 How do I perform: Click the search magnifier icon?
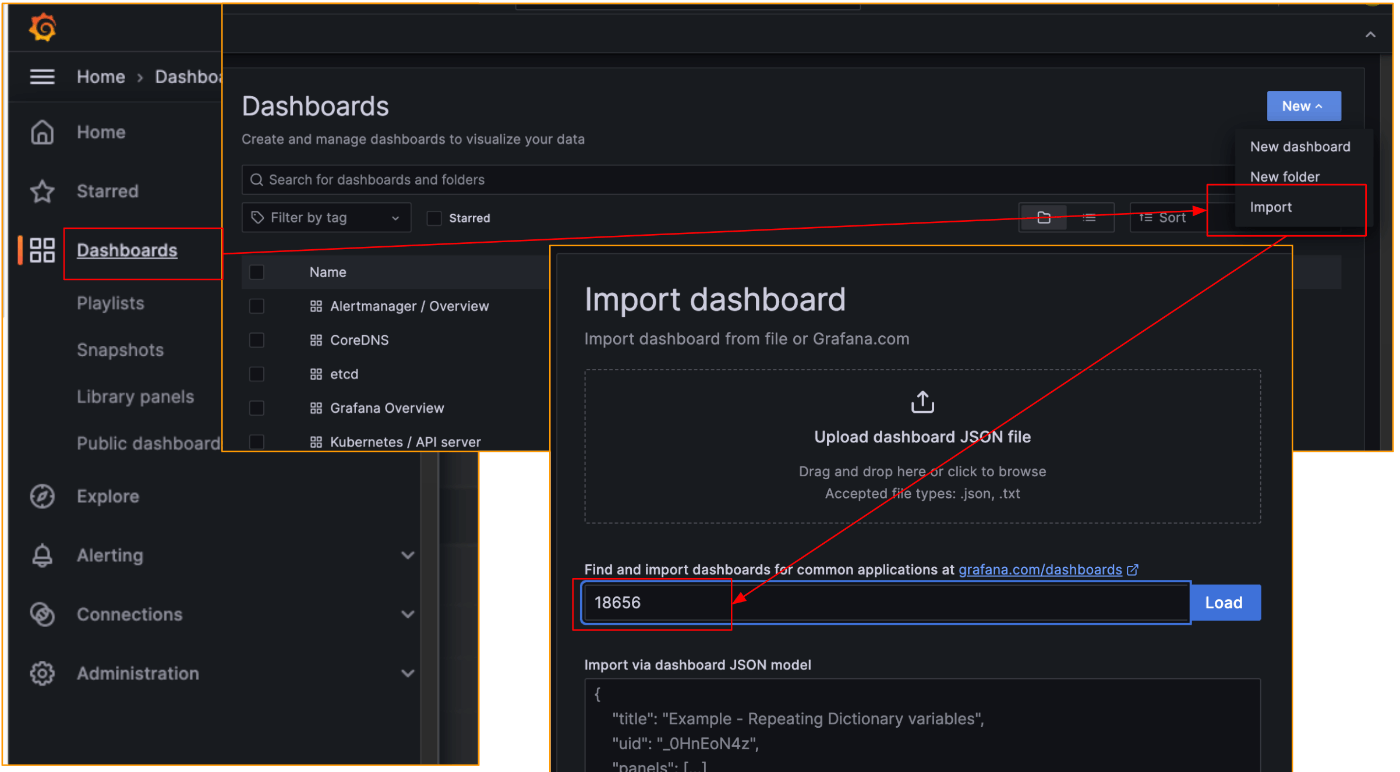258,180
